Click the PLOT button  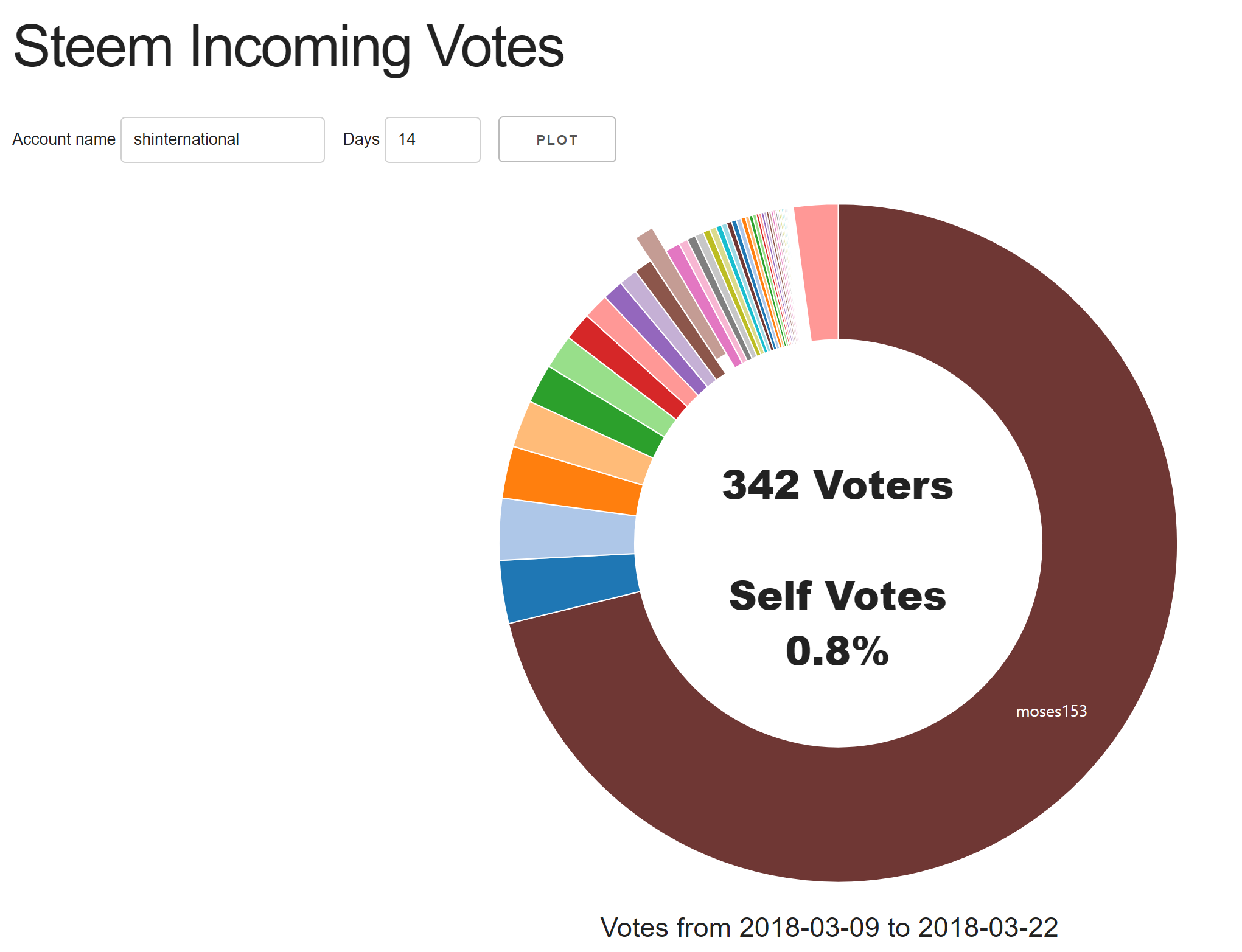[557, 139]
